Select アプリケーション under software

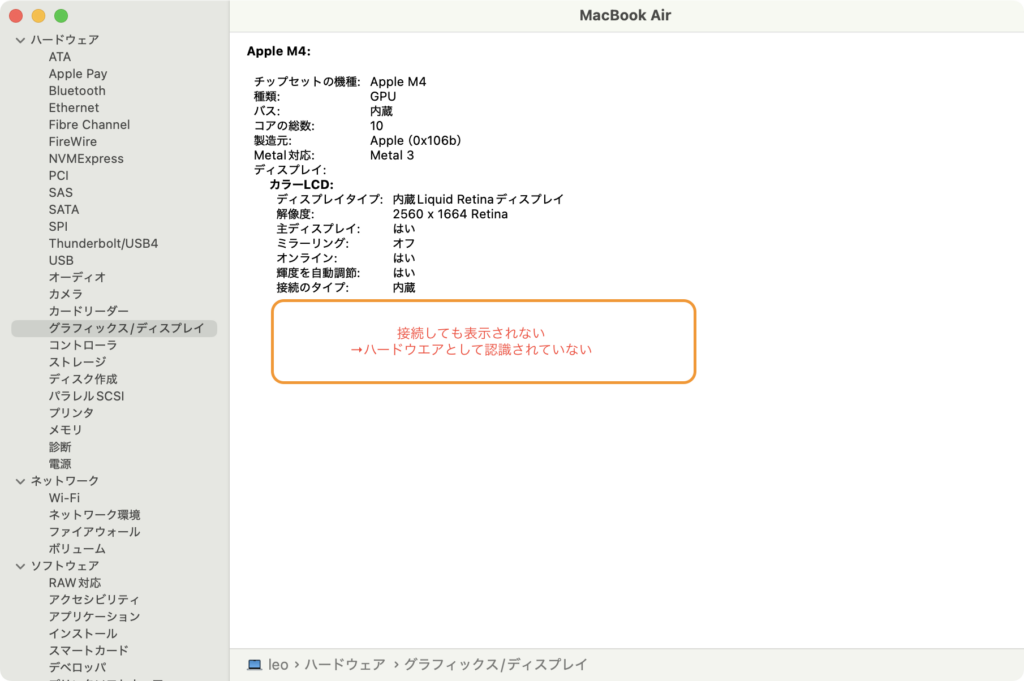tap(94, 617)
